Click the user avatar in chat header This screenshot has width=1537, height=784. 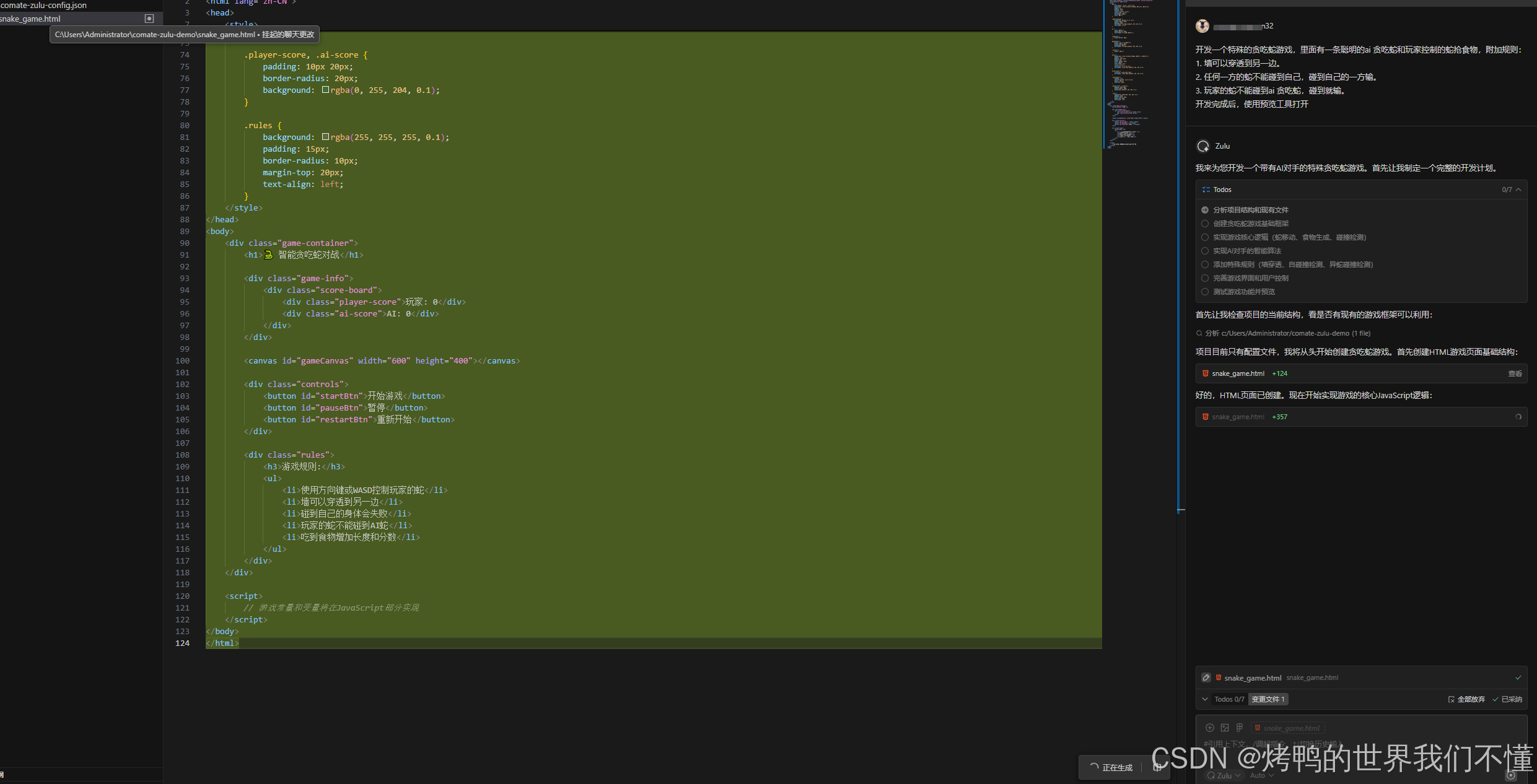tap(1202, 26)
